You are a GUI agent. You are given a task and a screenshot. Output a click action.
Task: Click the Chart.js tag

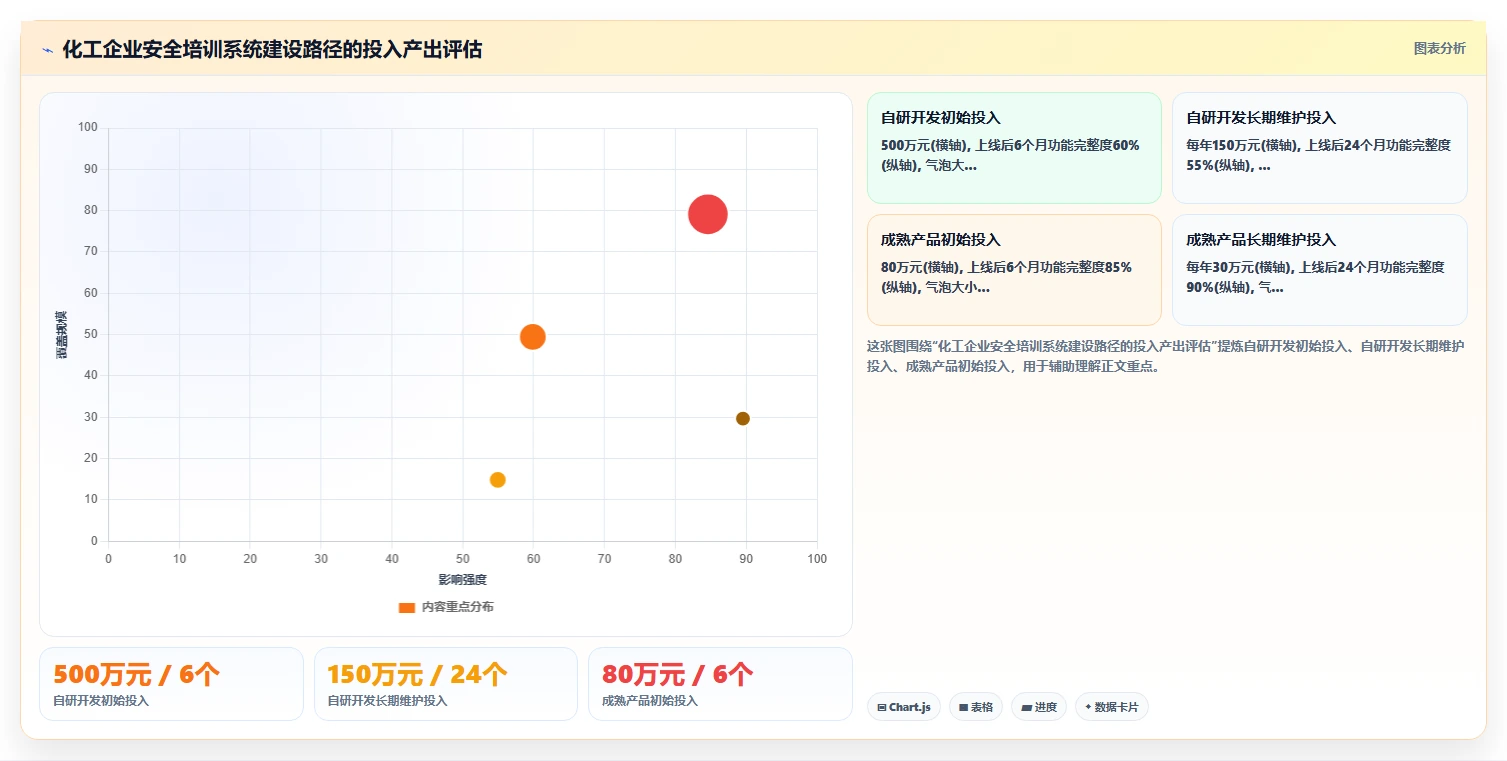pos(904,707)
